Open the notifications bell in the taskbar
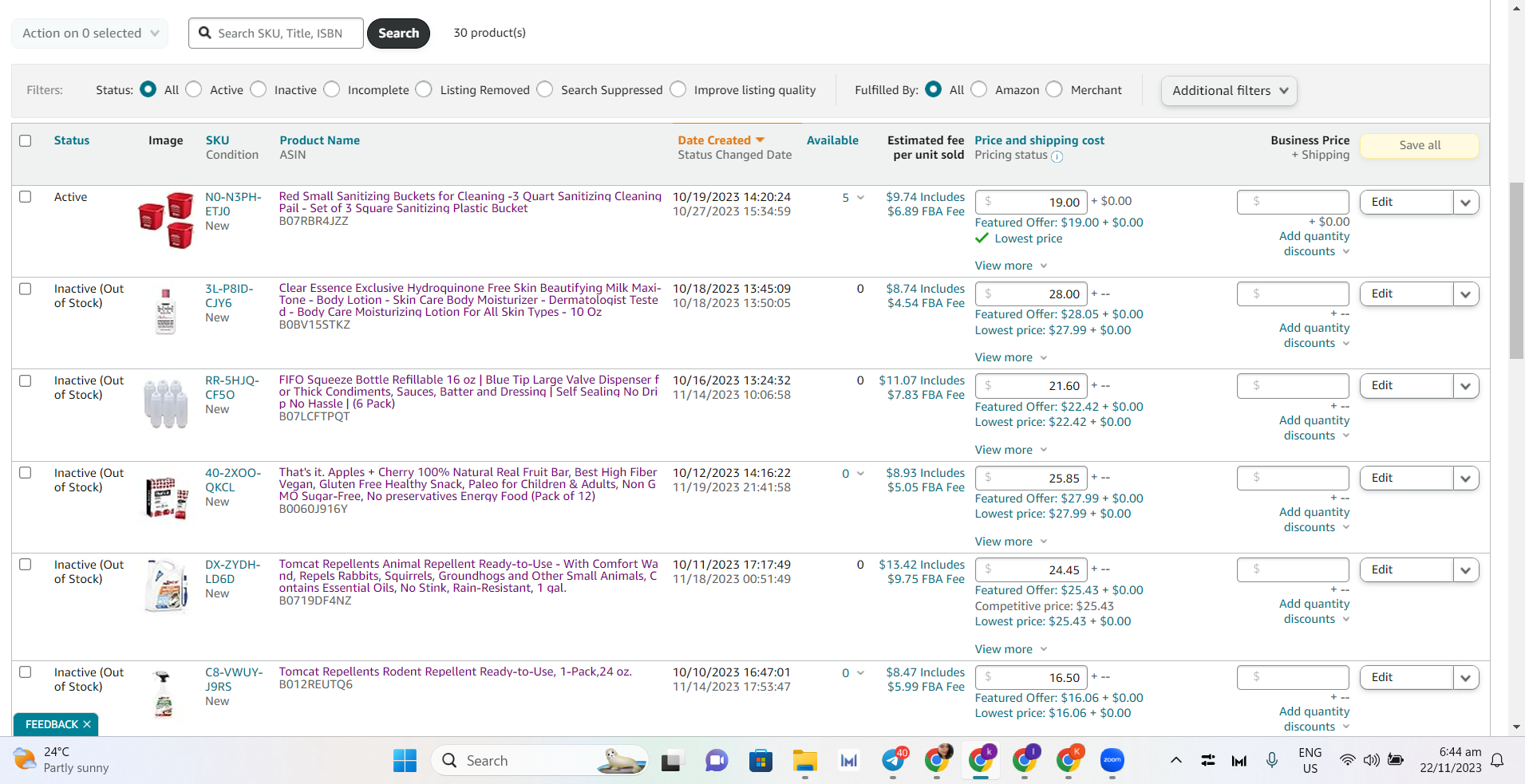Screen dimensions: 1525x784 tap(1497, 760)
